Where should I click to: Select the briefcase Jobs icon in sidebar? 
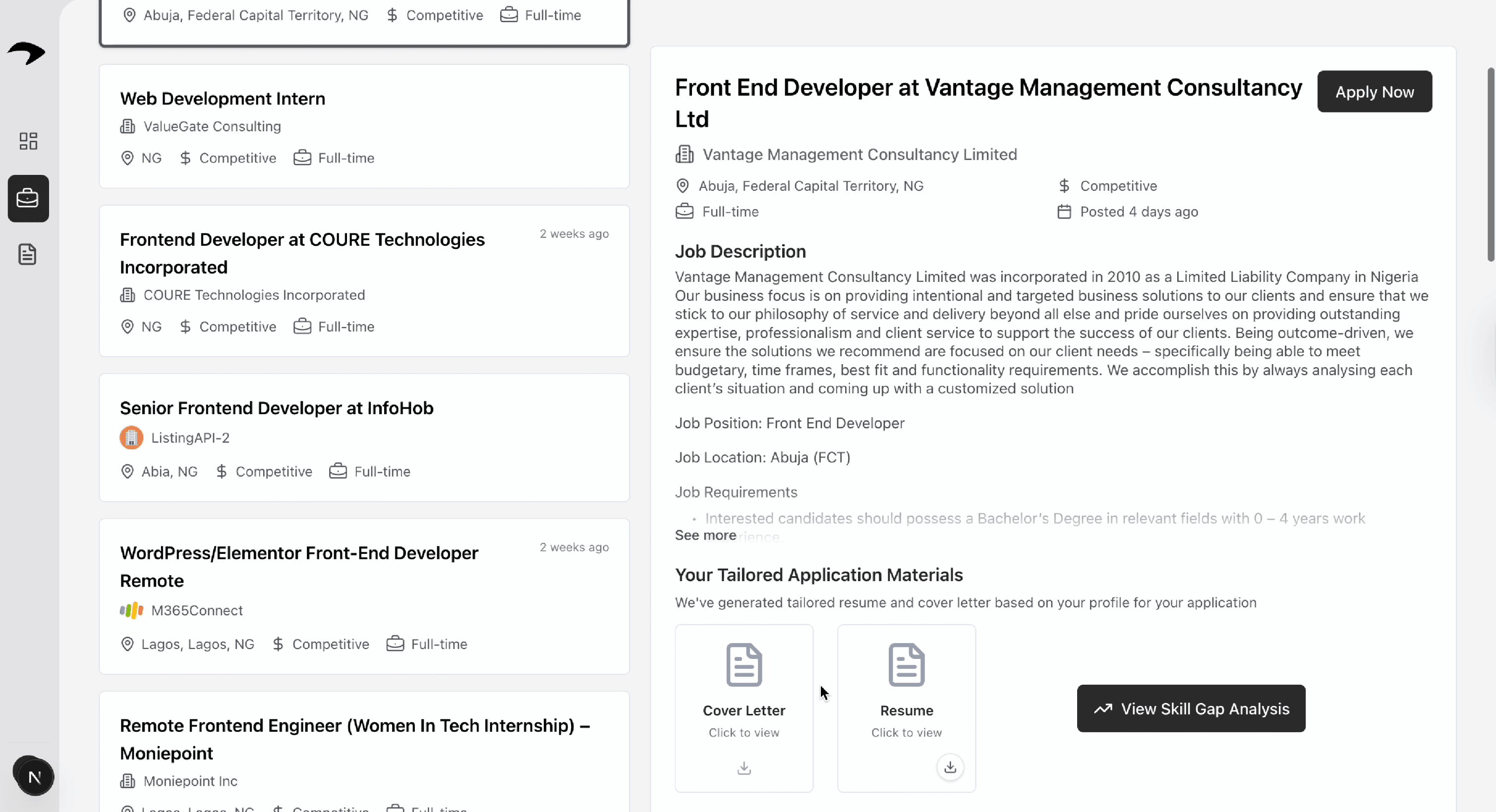click(x=28, y=198)
